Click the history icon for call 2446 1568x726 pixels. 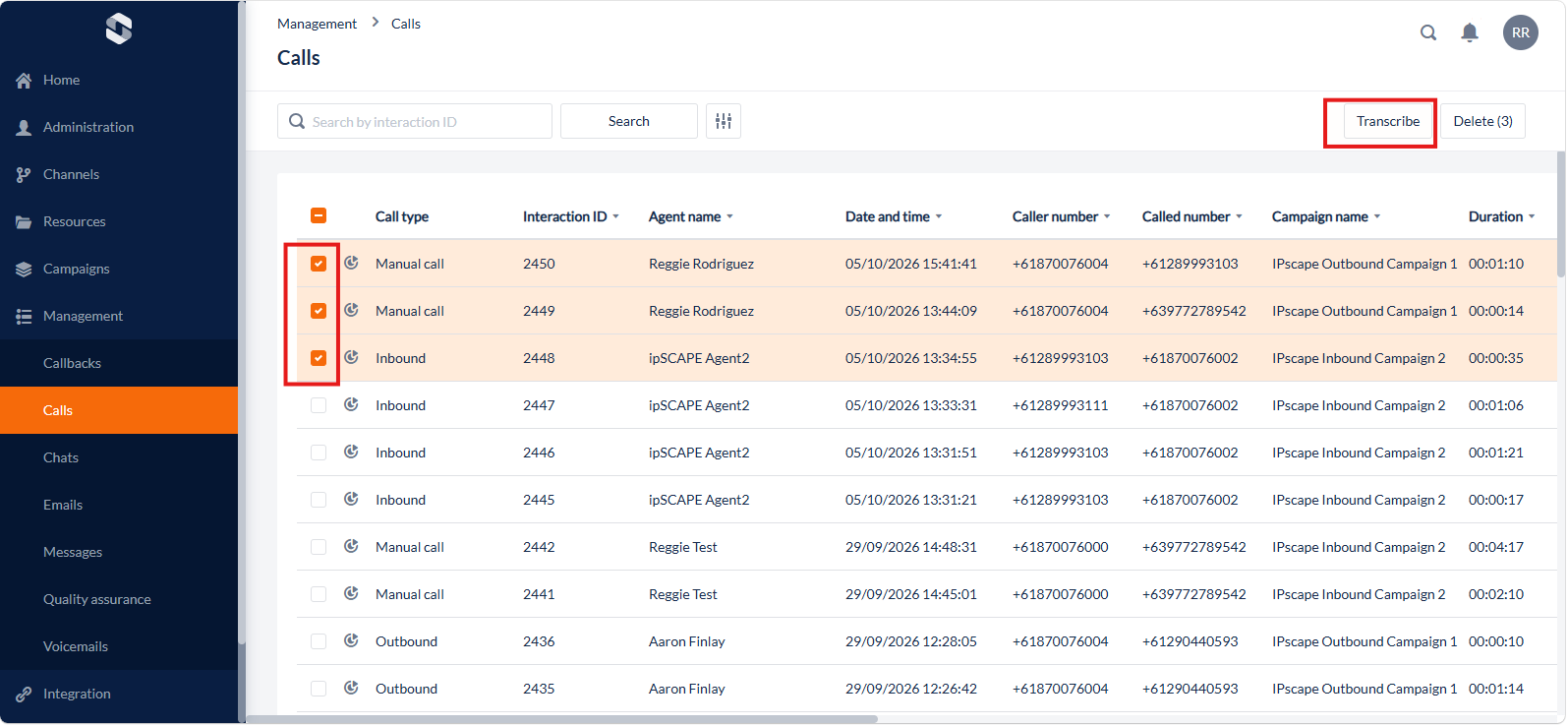[x=351, y=452]
